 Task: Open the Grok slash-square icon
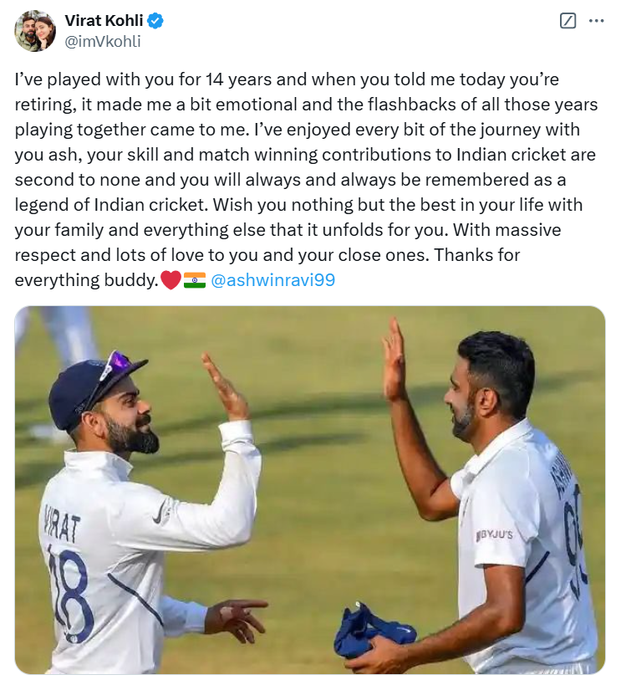coord(568,20)
